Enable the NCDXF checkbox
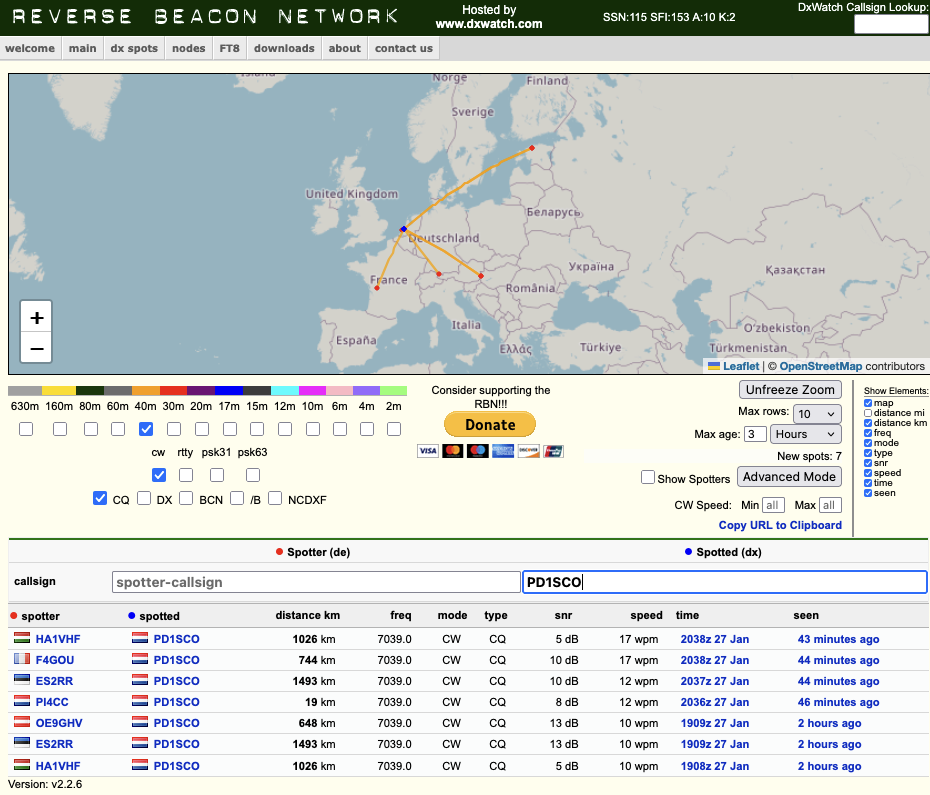 pos(275,498)
